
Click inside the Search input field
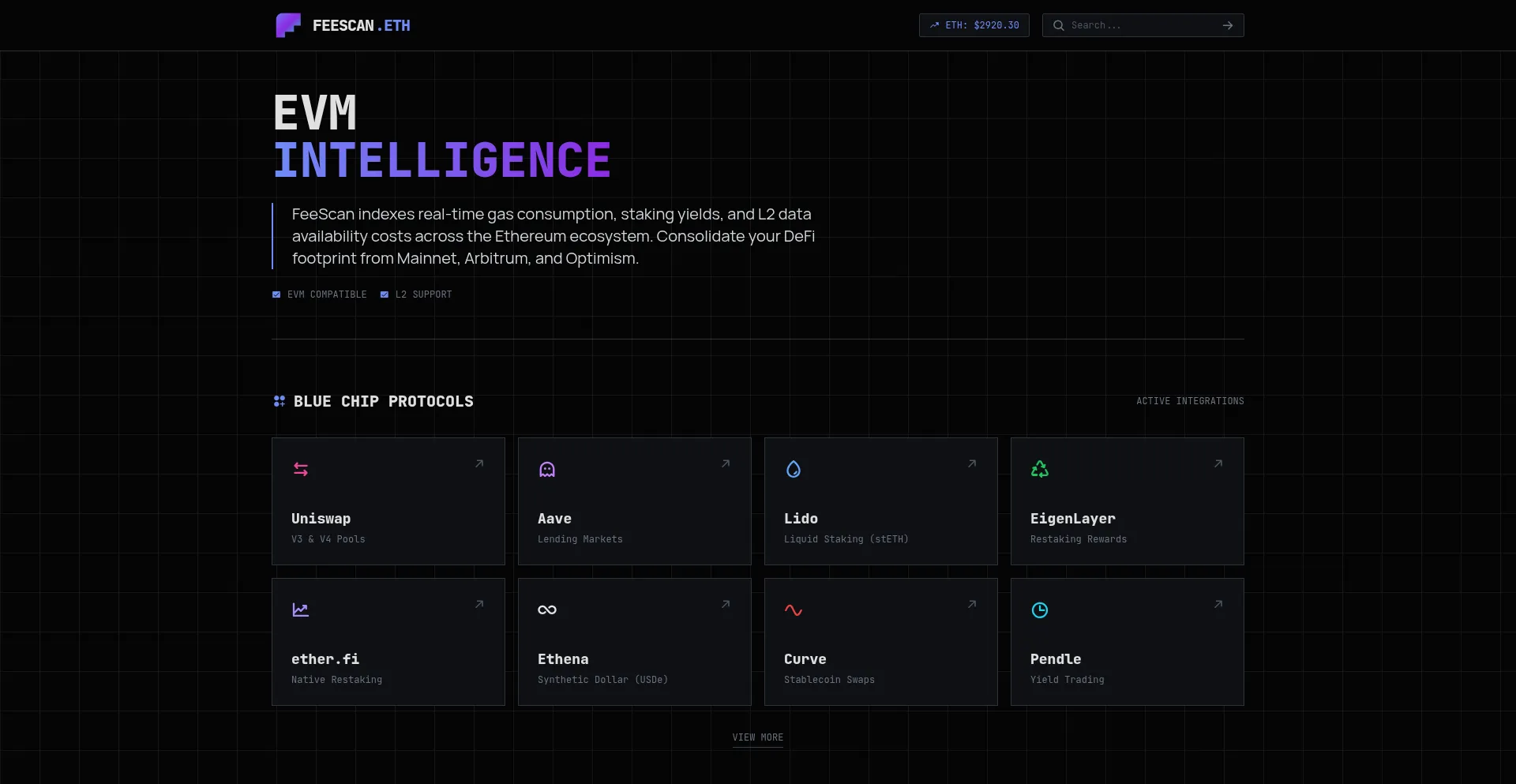1129,24
